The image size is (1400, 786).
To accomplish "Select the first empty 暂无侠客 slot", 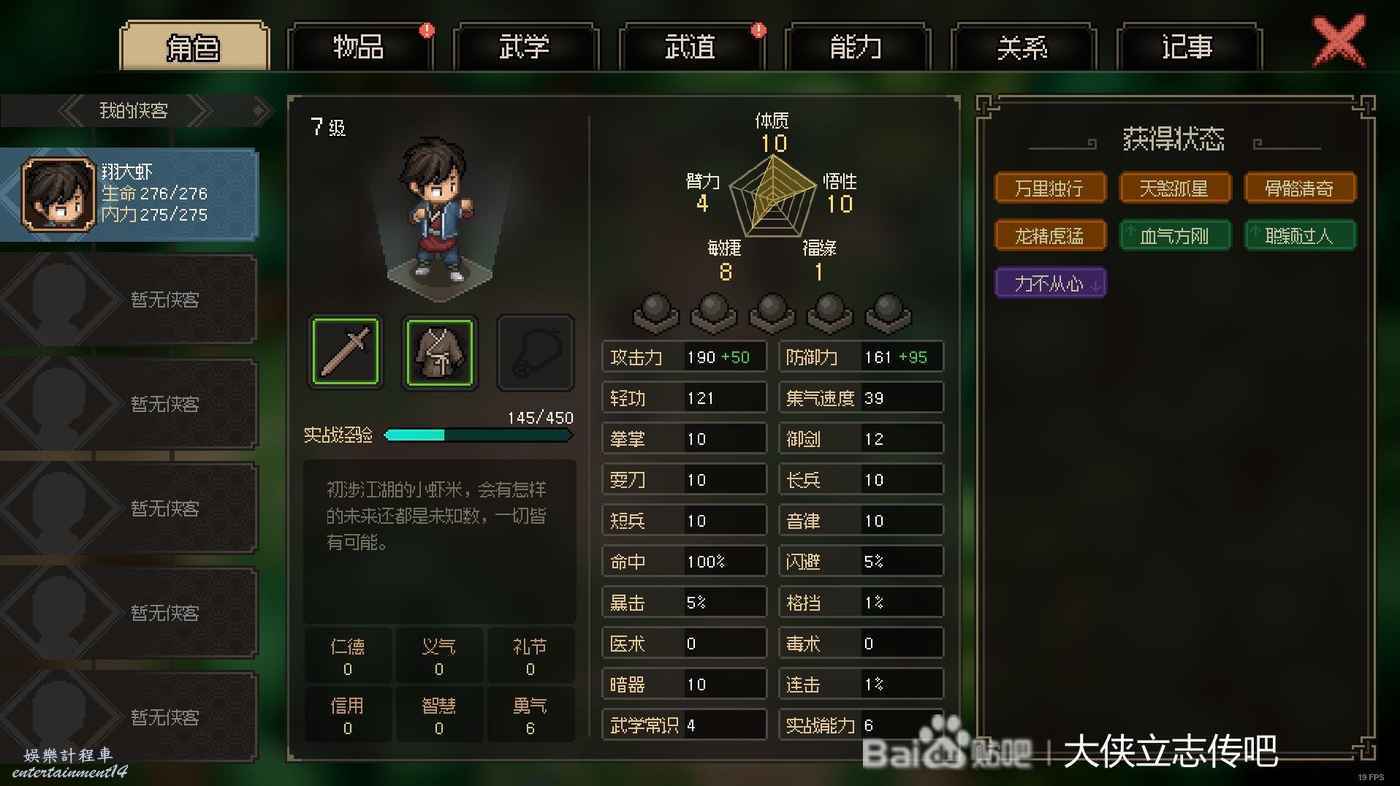I will tap(129, 299).
